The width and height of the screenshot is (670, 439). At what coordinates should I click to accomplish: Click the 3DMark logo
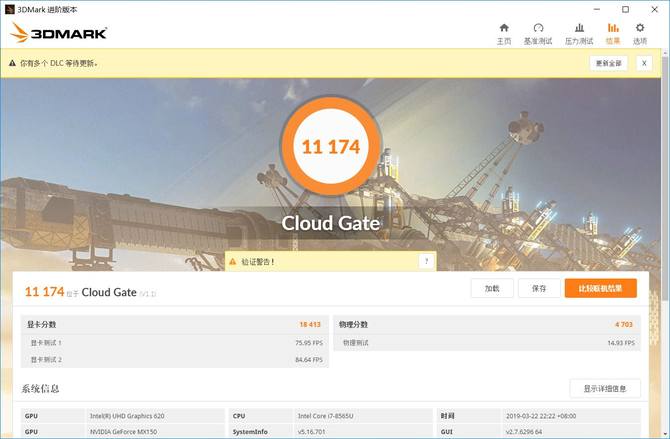pyautogui.click(x=59, y=33)
